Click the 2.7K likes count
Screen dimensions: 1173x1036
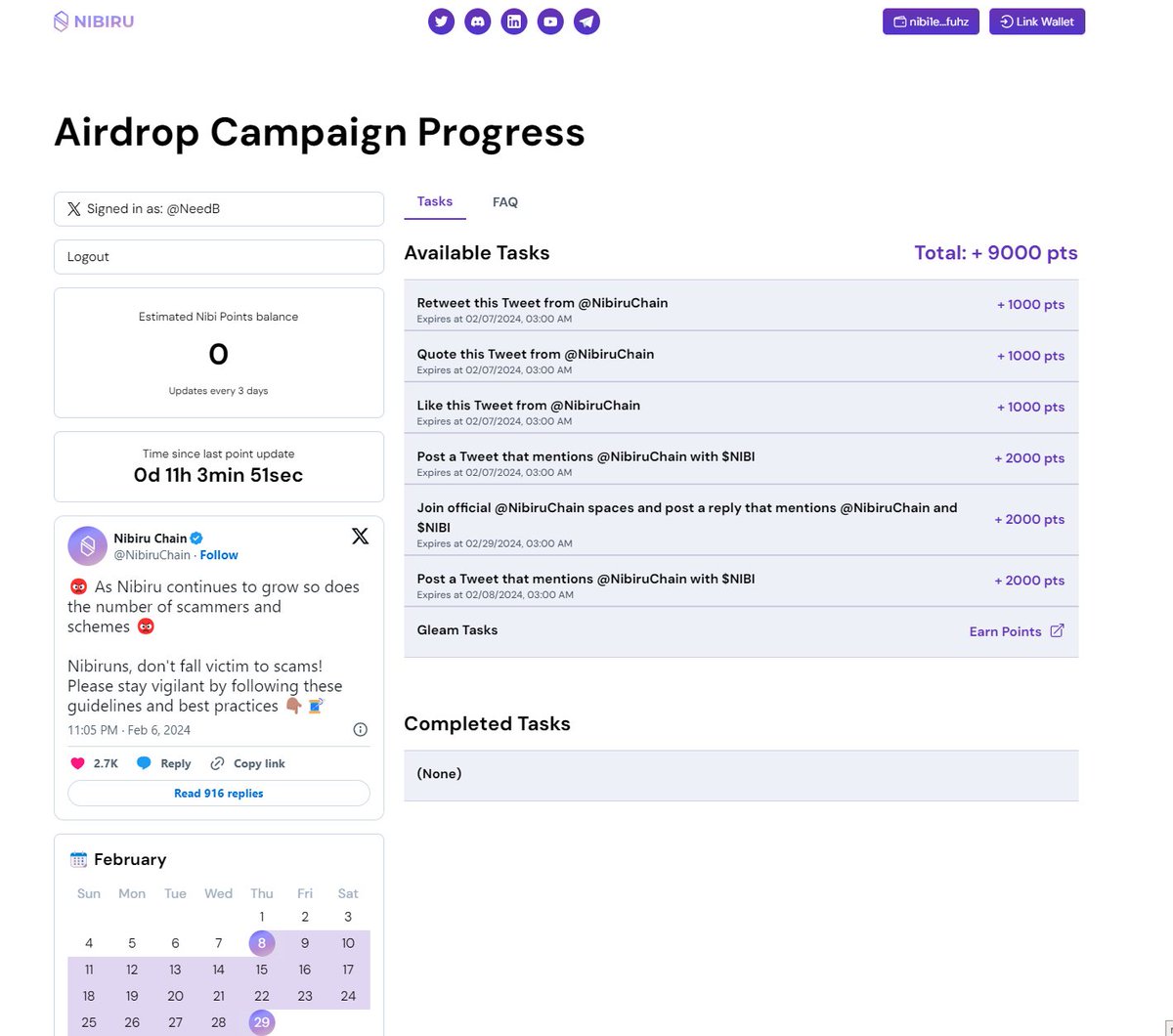tap(106, 763)
